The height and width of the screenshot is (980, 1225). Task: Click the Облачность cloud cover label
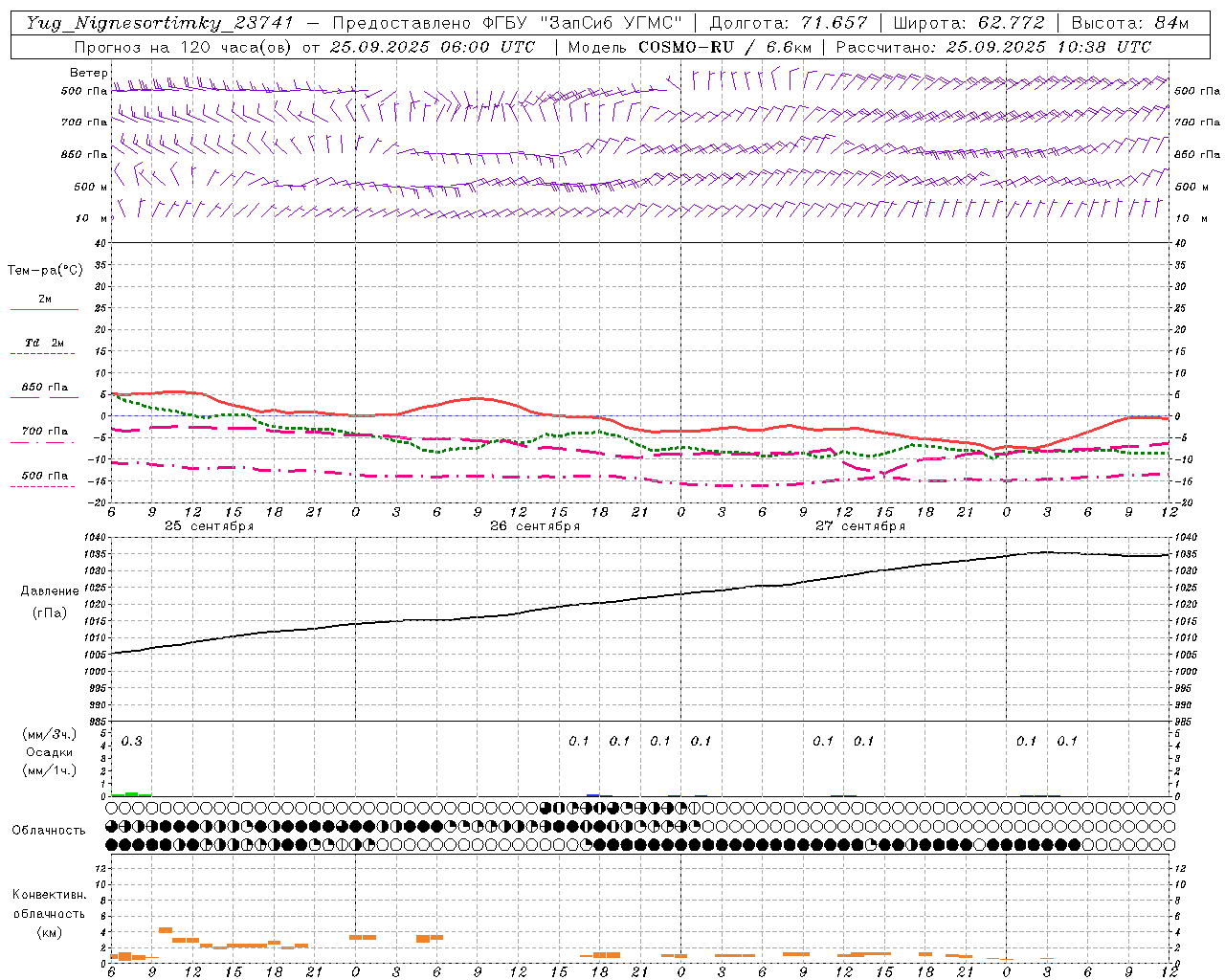(x=49, y=830)
